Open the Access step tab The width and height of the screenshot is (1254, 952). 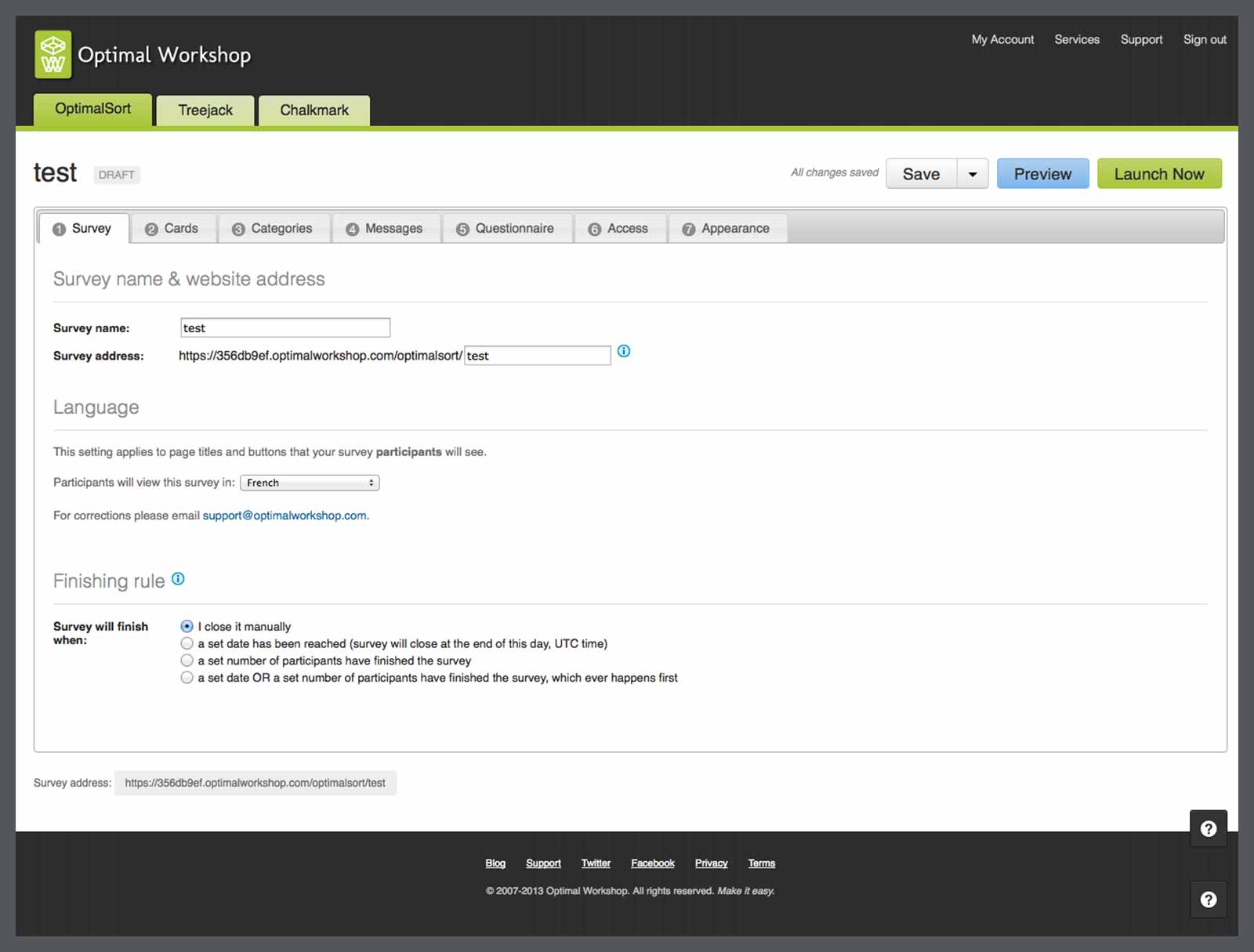[x=619, y=228]
